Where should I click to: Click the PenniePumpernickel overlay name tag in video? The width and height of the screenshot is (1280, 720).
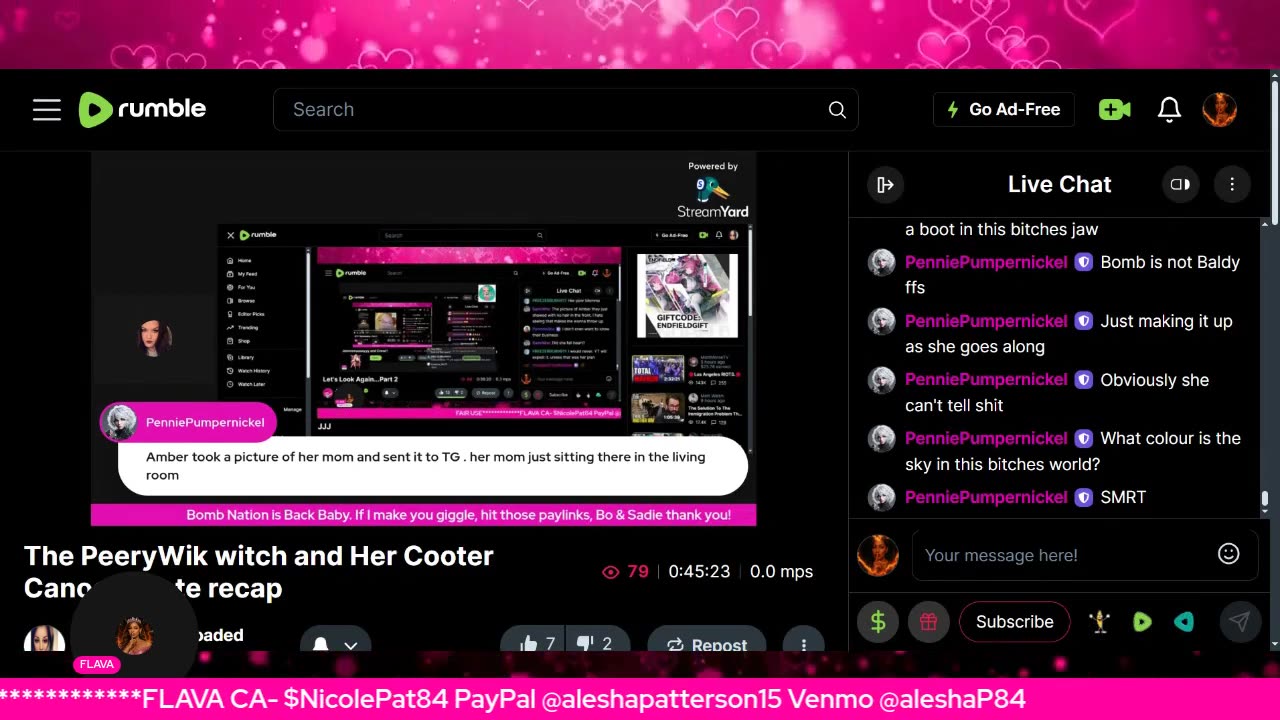pyautogui.click(x=188, y=422)
